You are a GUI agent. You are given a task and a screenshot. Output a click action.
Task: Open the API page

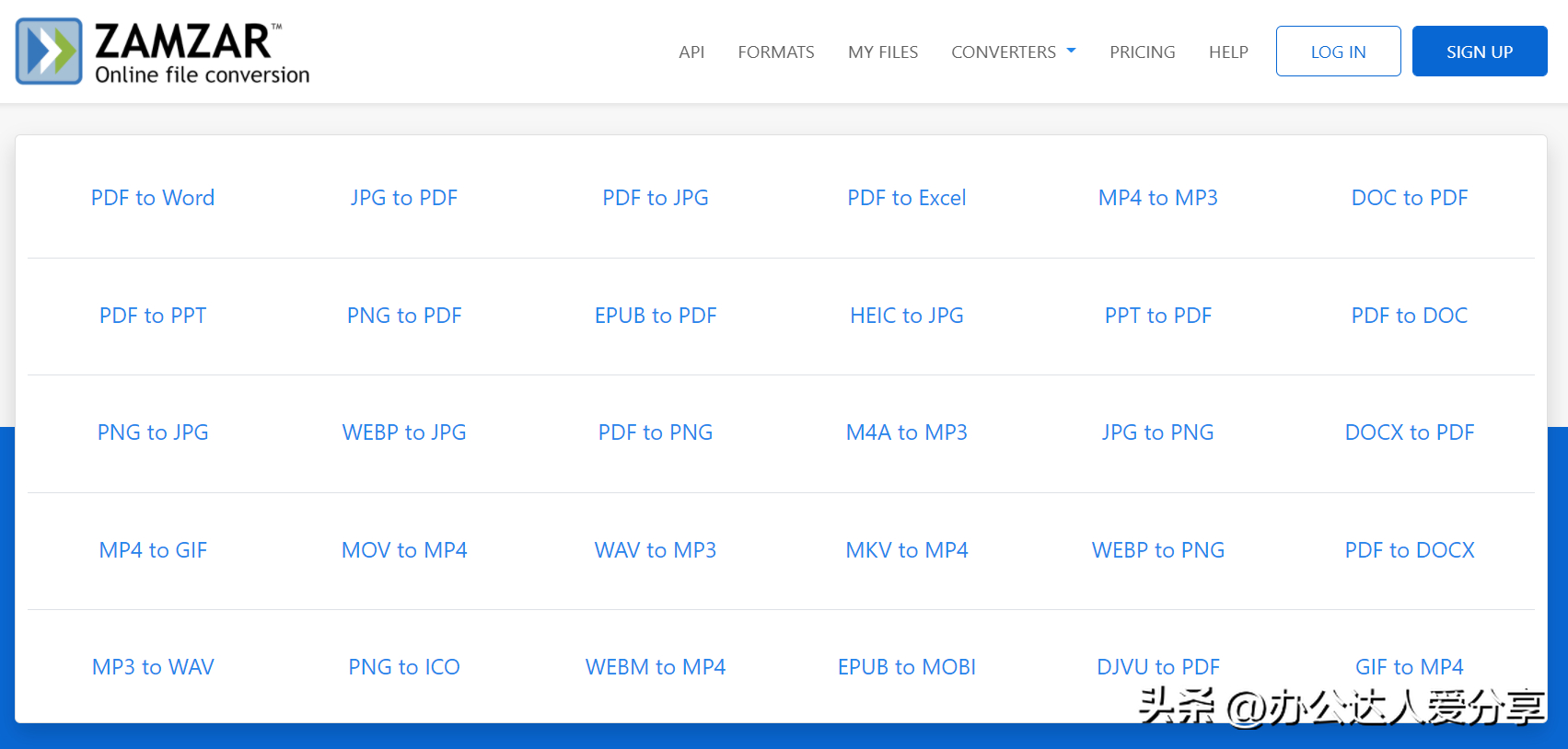691,52
